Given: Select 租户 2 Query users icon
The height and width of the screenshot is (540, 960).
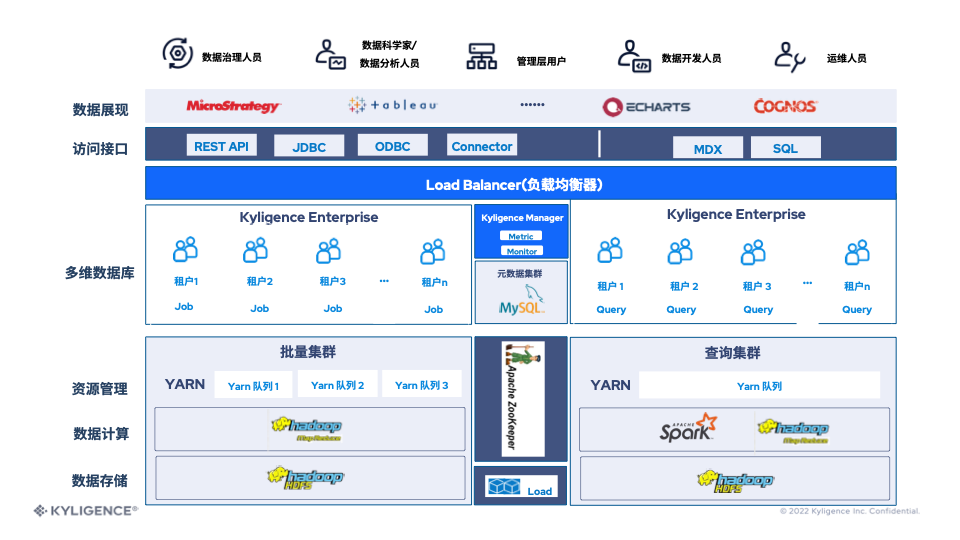Looking at the screenshot, I should 680,251.
